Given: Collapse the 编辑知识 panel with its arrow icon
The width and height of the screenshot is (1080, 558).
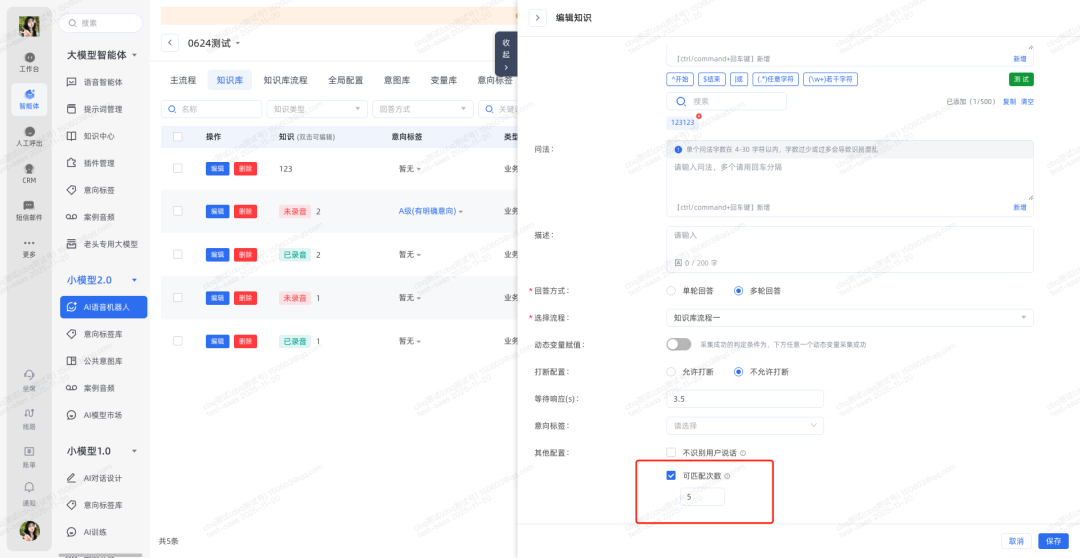Looking at the screenshot, I should pyautogui.click(x=538, y=17).
